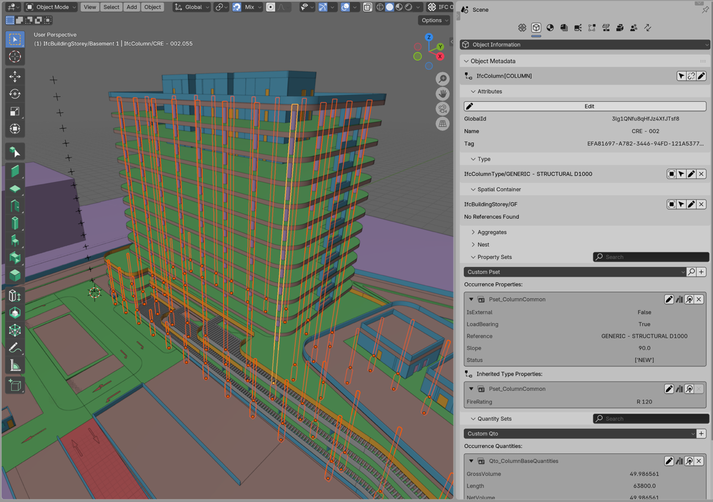Viewport: 713px width, 502px height.
Task: Open the Object Mode dropdown
Action: pyautogui.click(x=50, y=7)
